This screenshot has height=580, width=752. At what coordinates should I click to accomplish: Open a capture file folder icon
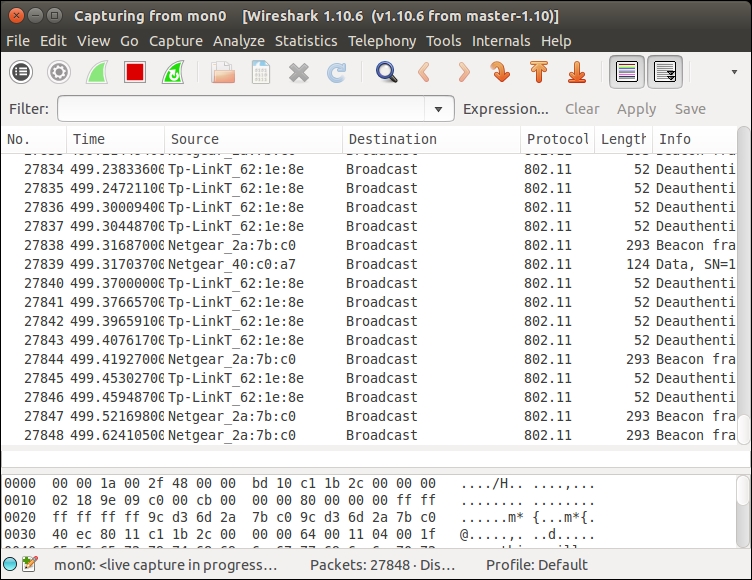coord(223,72)
